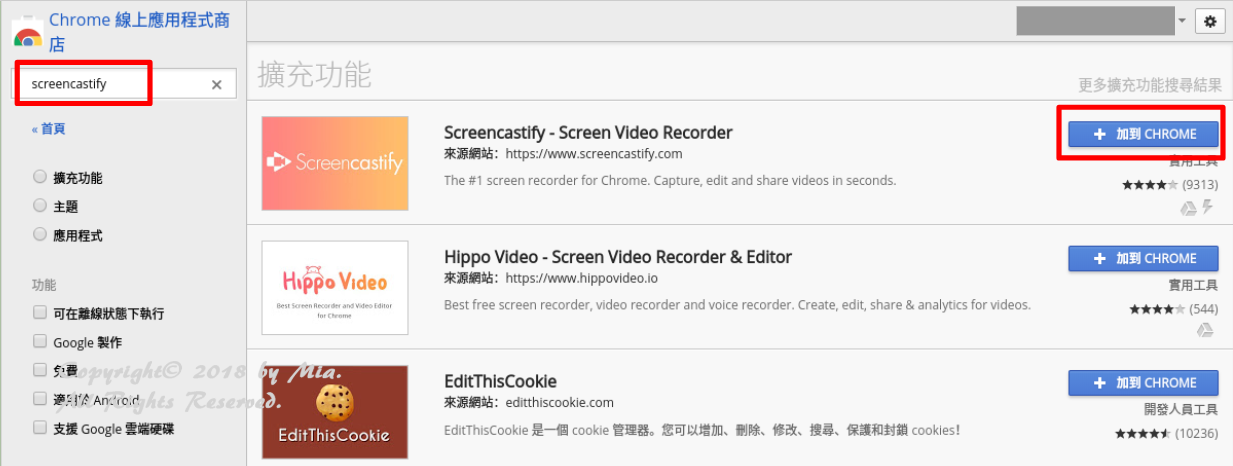Enable the 適用於 Android checkbox
This screenshot has height=466, width=1233.
[40, 399]
